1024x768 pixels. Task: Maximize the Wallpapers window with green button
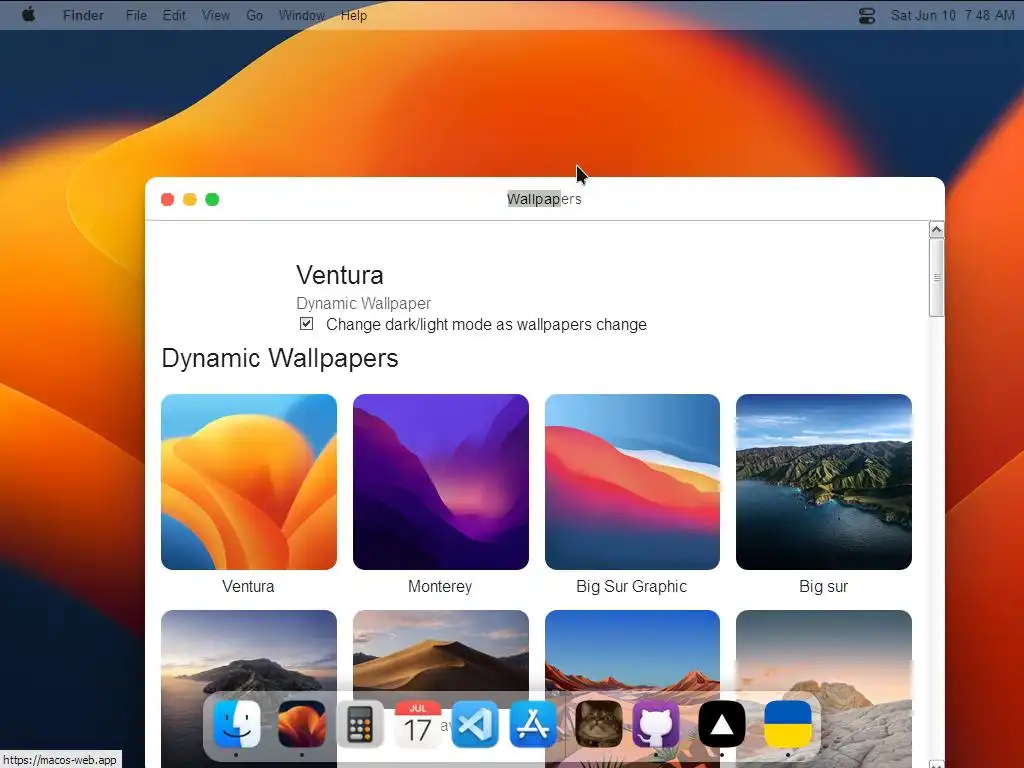[x=212, y=199]
